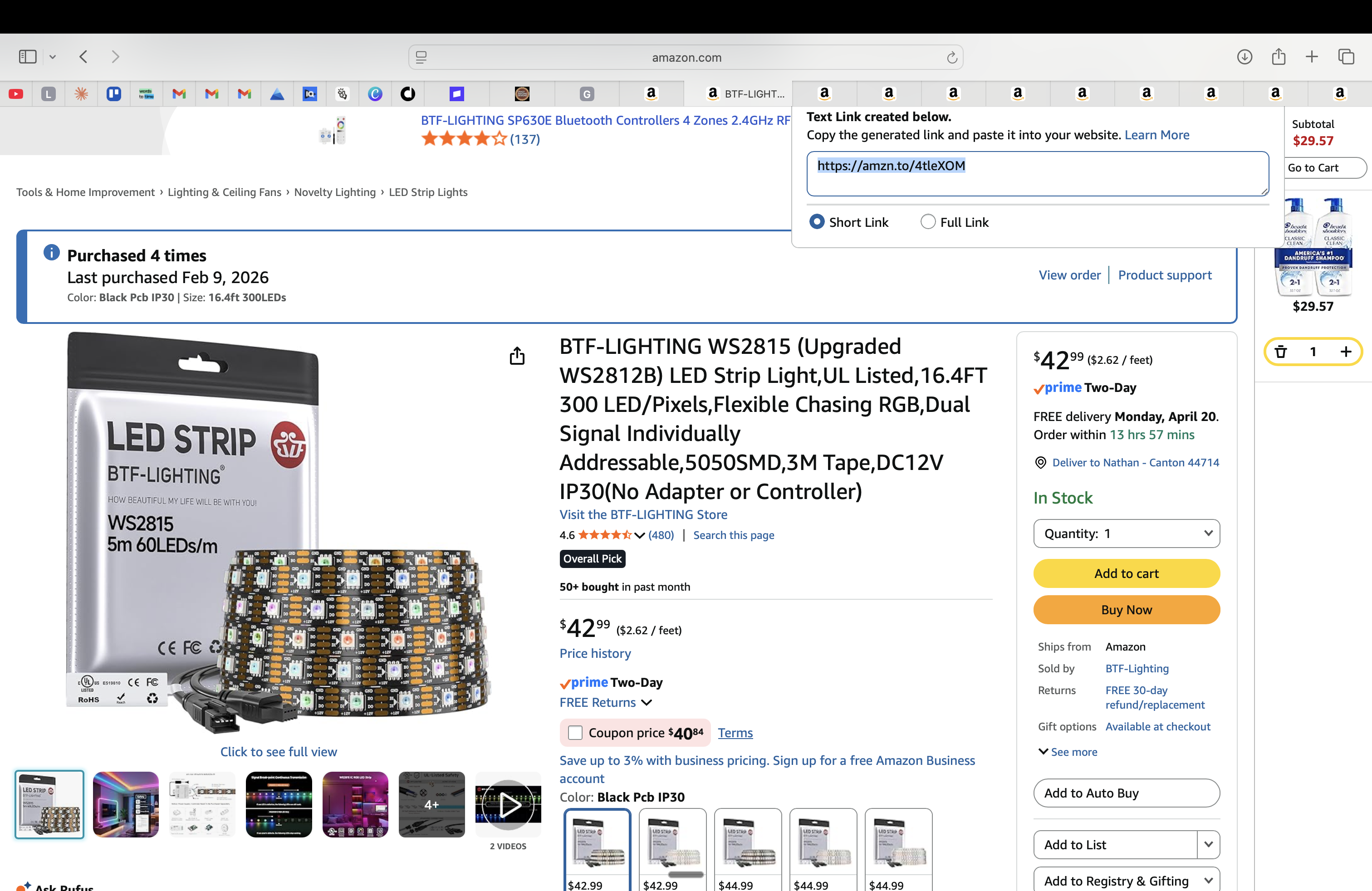The image size is (1372, 891).
Task: Toggle the Safari sidebar
Action: 27,56
